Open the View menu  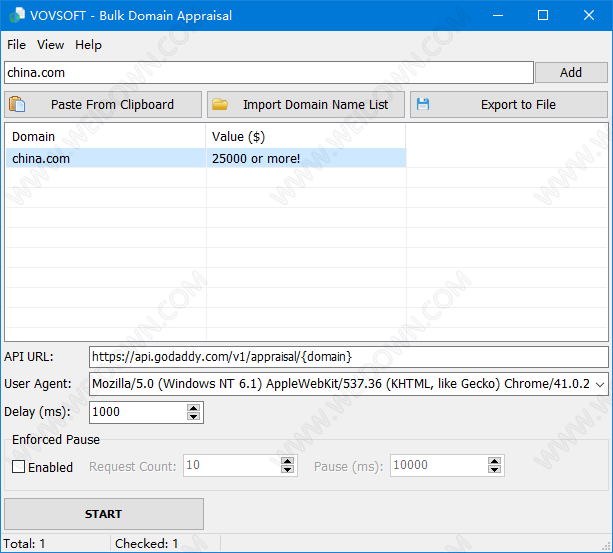tap(50, 45)
